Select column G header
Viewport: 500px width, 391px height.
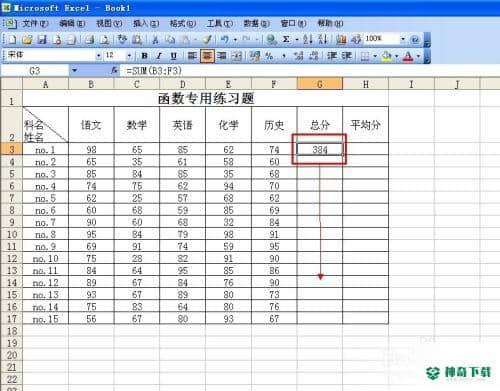pos(319,84)
